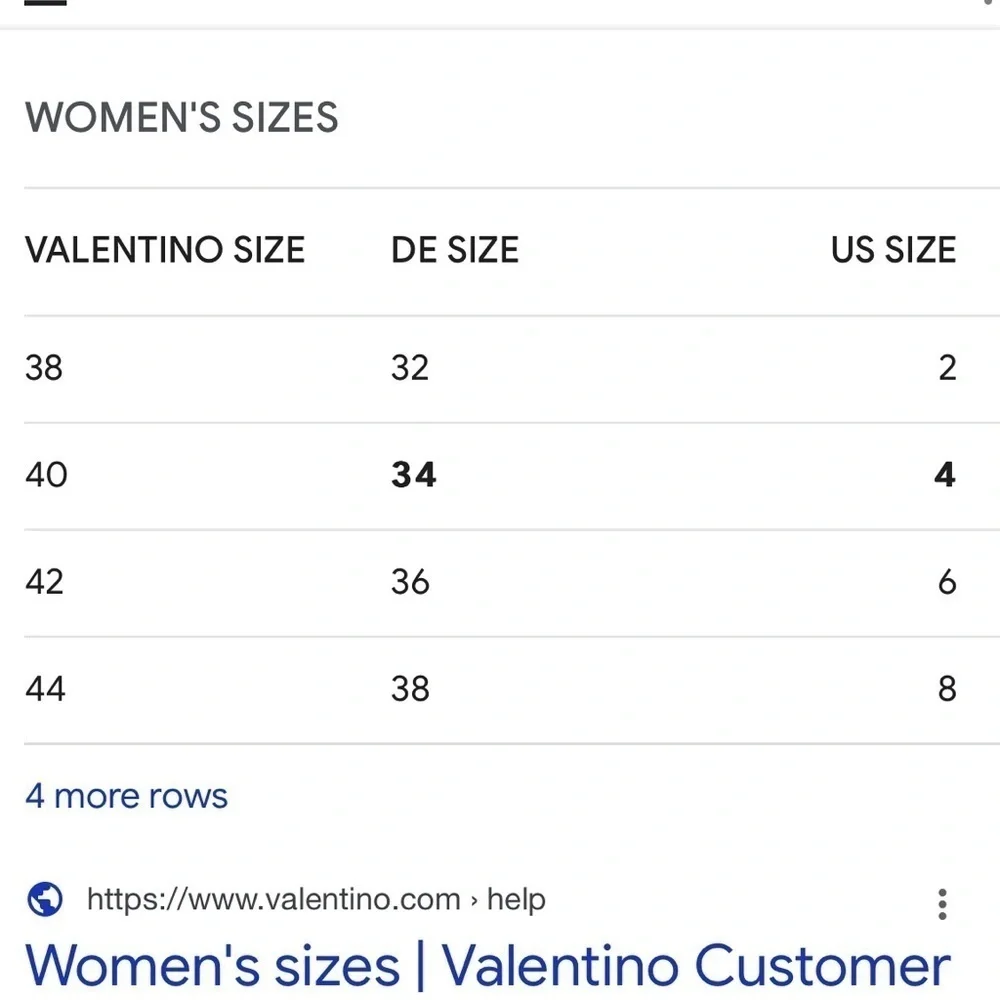This screenshot has height=1000, width=1000.
Task: Click Valentino size 38 in first row
Action: [44, 368]
